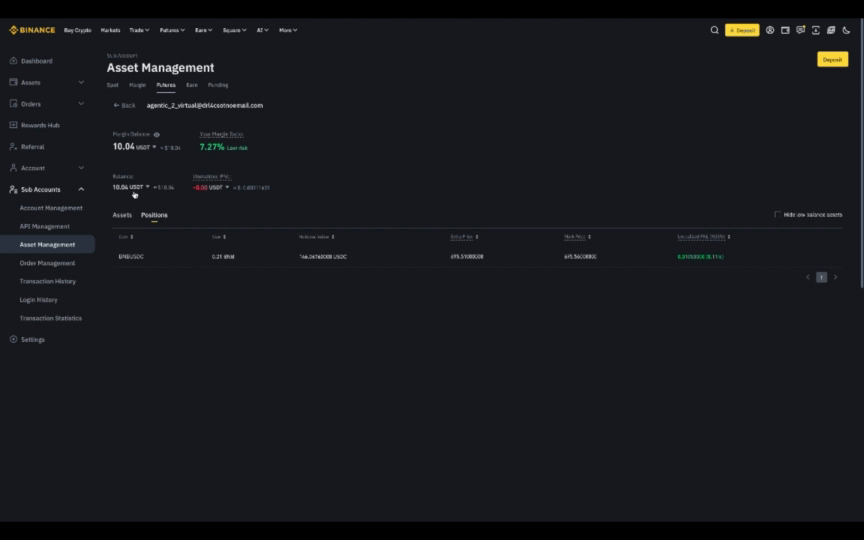The width and height of the screenshot is (864, 540).
Task: Select Asset Management in the sidebar
Action: click(x=47, y=245)
